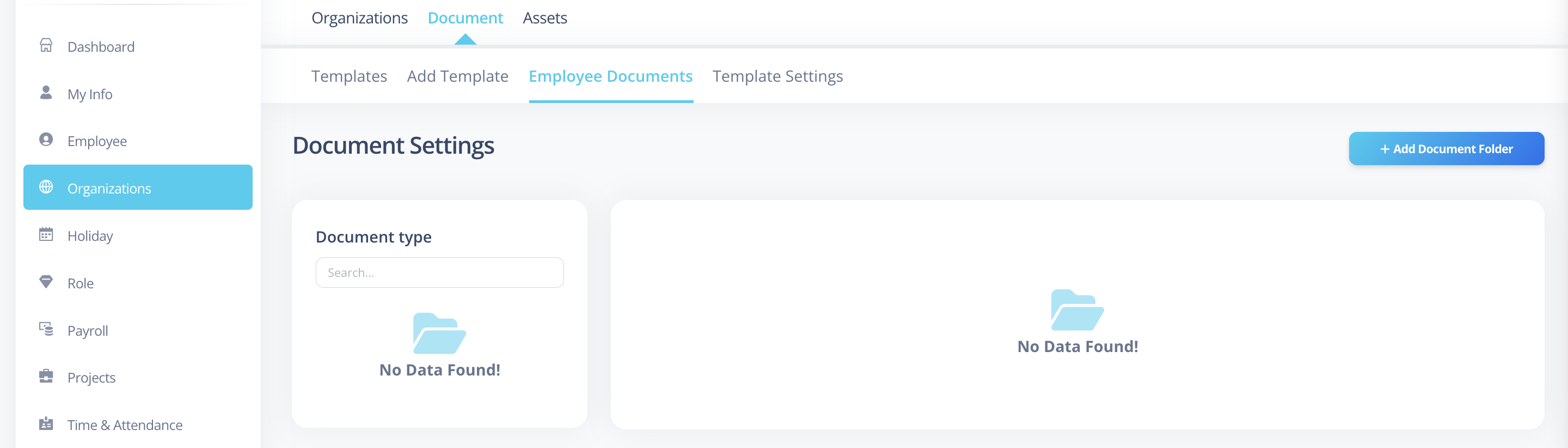
Task: Click the Projects briefcase icon
Action: coord(46,376)
